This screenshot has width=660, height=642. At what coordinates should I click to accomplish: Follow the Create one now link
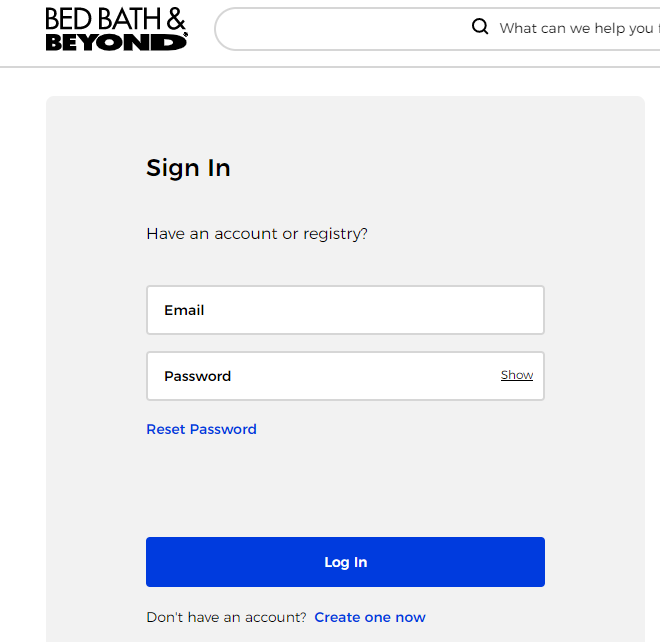[370, 617]
